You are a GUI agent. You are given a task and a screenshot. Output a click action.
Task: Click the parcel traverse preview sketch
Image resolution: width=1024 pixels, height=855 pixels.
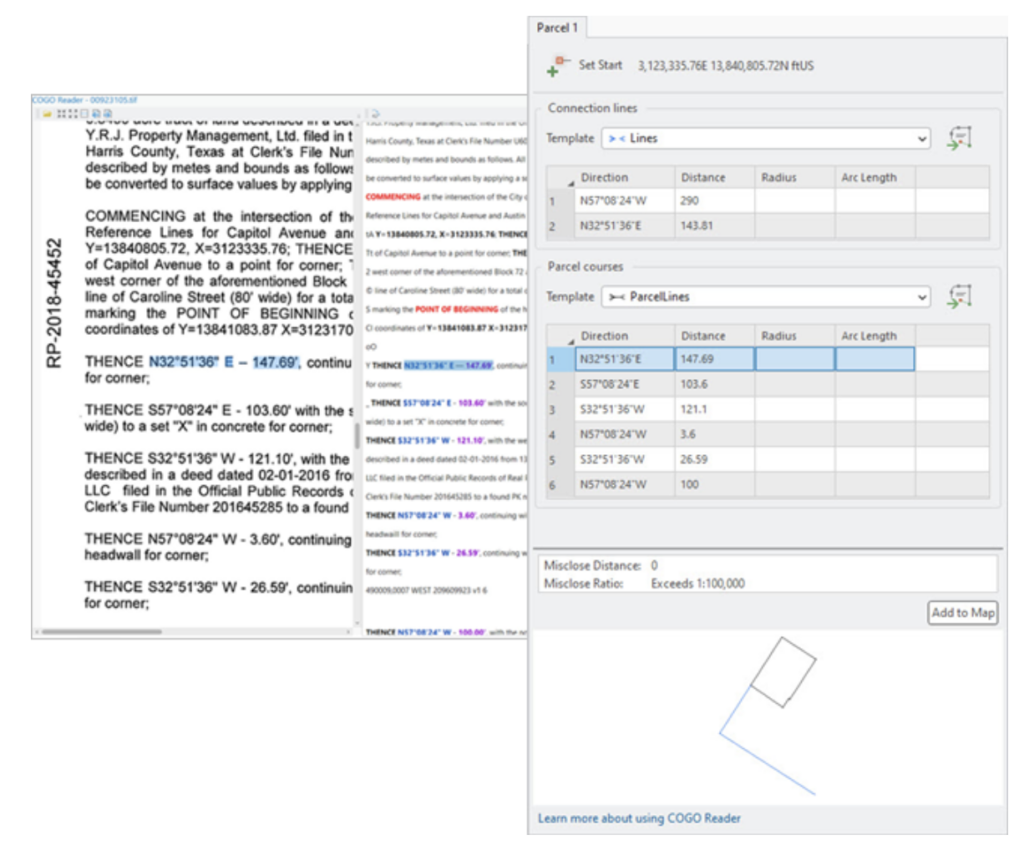(768, 716)
